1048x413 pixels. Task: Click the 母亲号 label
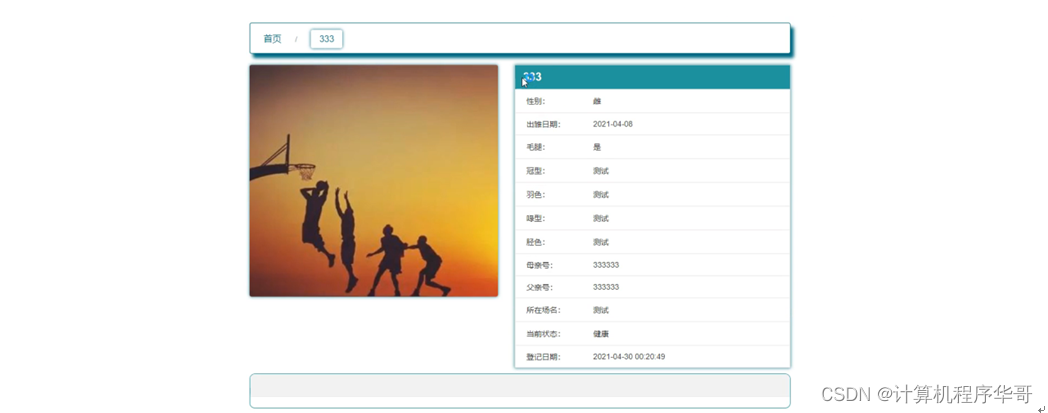tap(539, 265)
